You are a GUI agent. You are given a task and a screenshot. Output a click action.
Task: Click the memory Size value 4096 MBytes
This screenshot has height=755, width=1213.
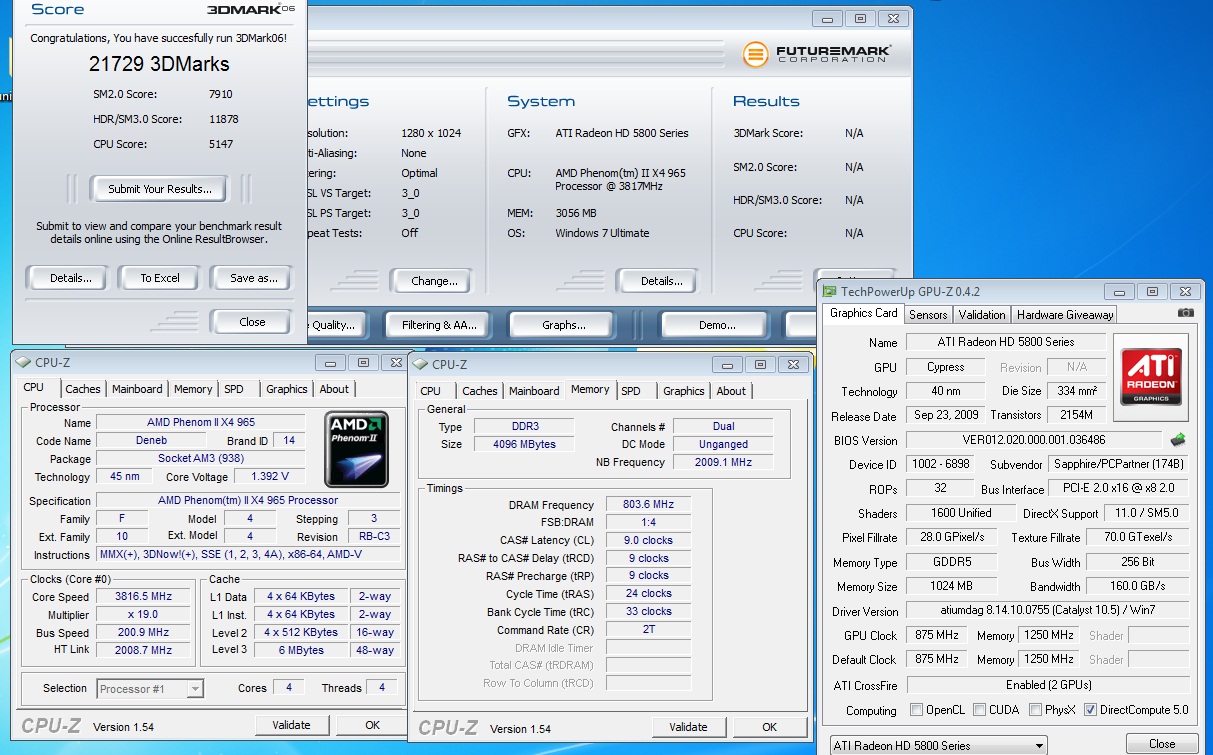pos(526,444)
